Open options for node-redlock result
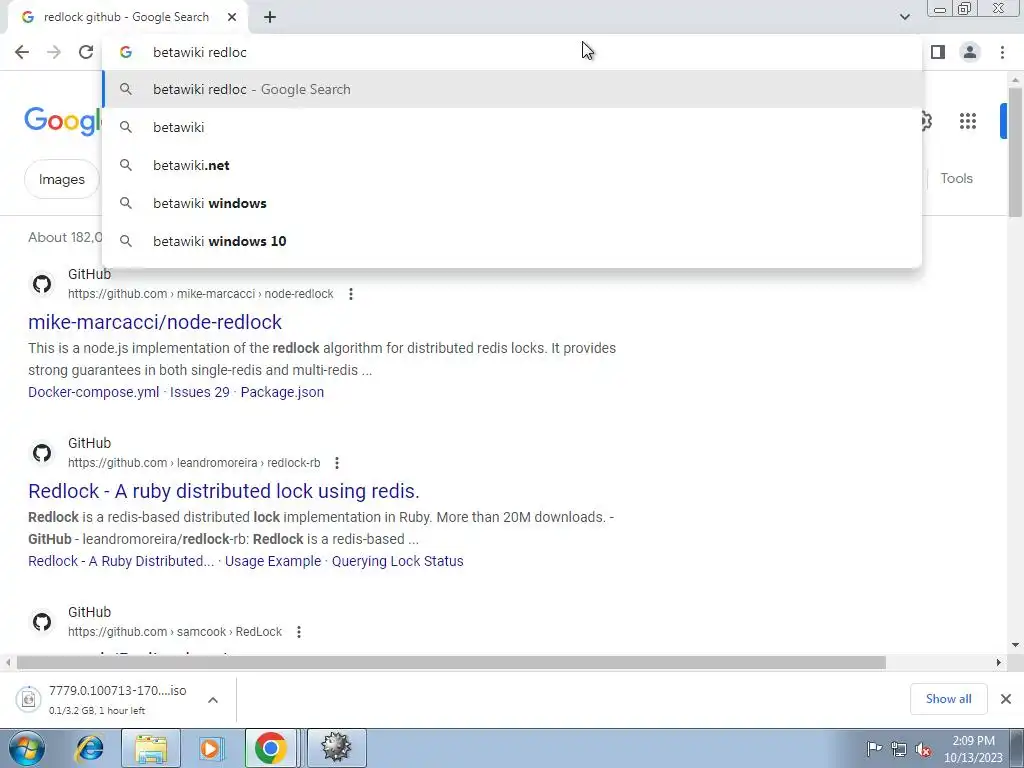This screenshot has width=1024, height=768. click(x=351, y=294)
